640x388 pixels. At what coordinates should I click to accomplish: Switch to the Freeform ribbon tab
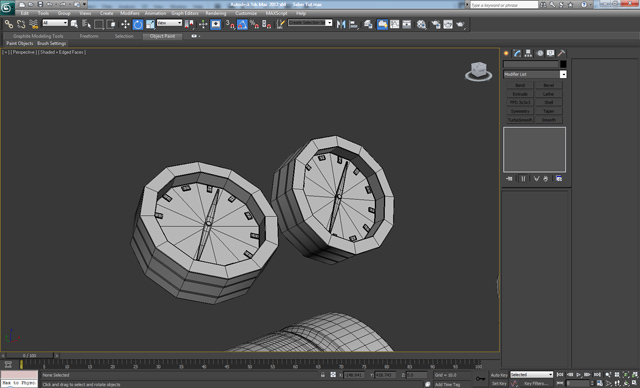click(x=89, y=36)
